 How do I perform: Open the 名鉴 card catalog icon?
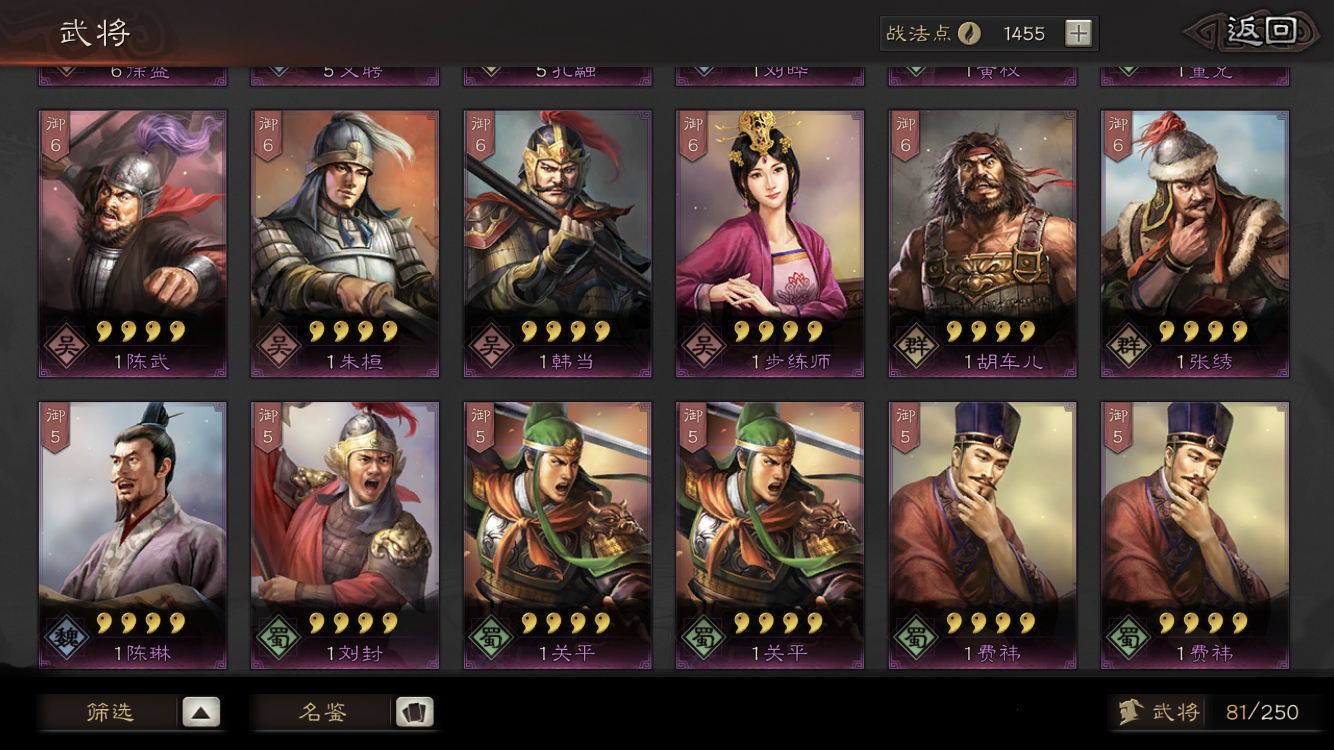pyautogui.click(x=414, y=713)
